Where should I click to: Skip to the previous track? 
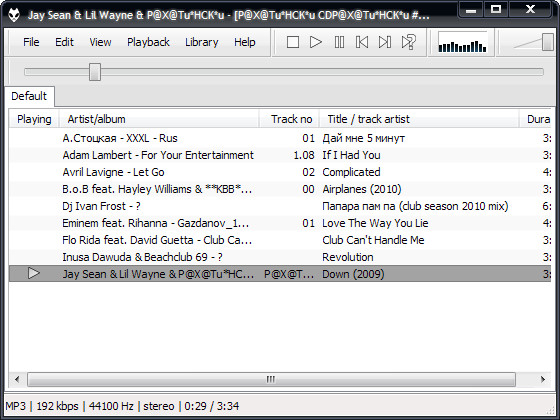point(362,42)
